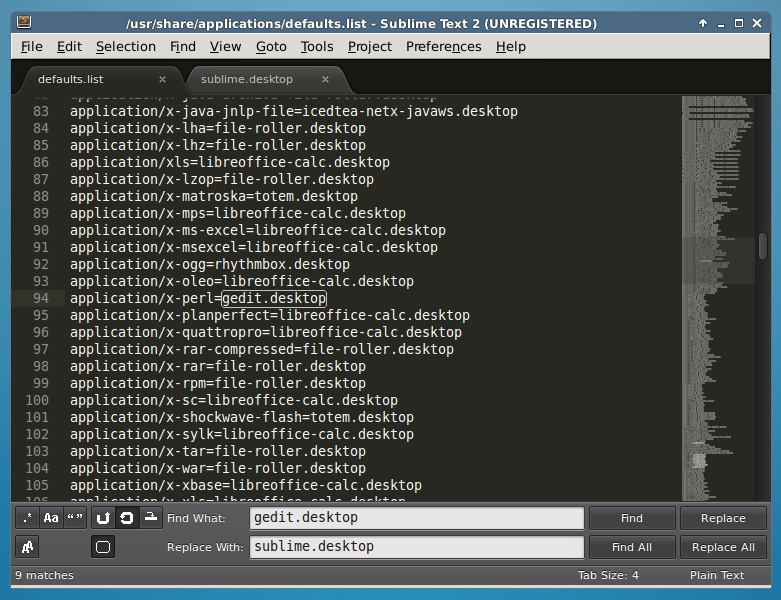781x600 pixels.
Task: Click the reverse direction search icon
Action: click(x=103, y=518)
